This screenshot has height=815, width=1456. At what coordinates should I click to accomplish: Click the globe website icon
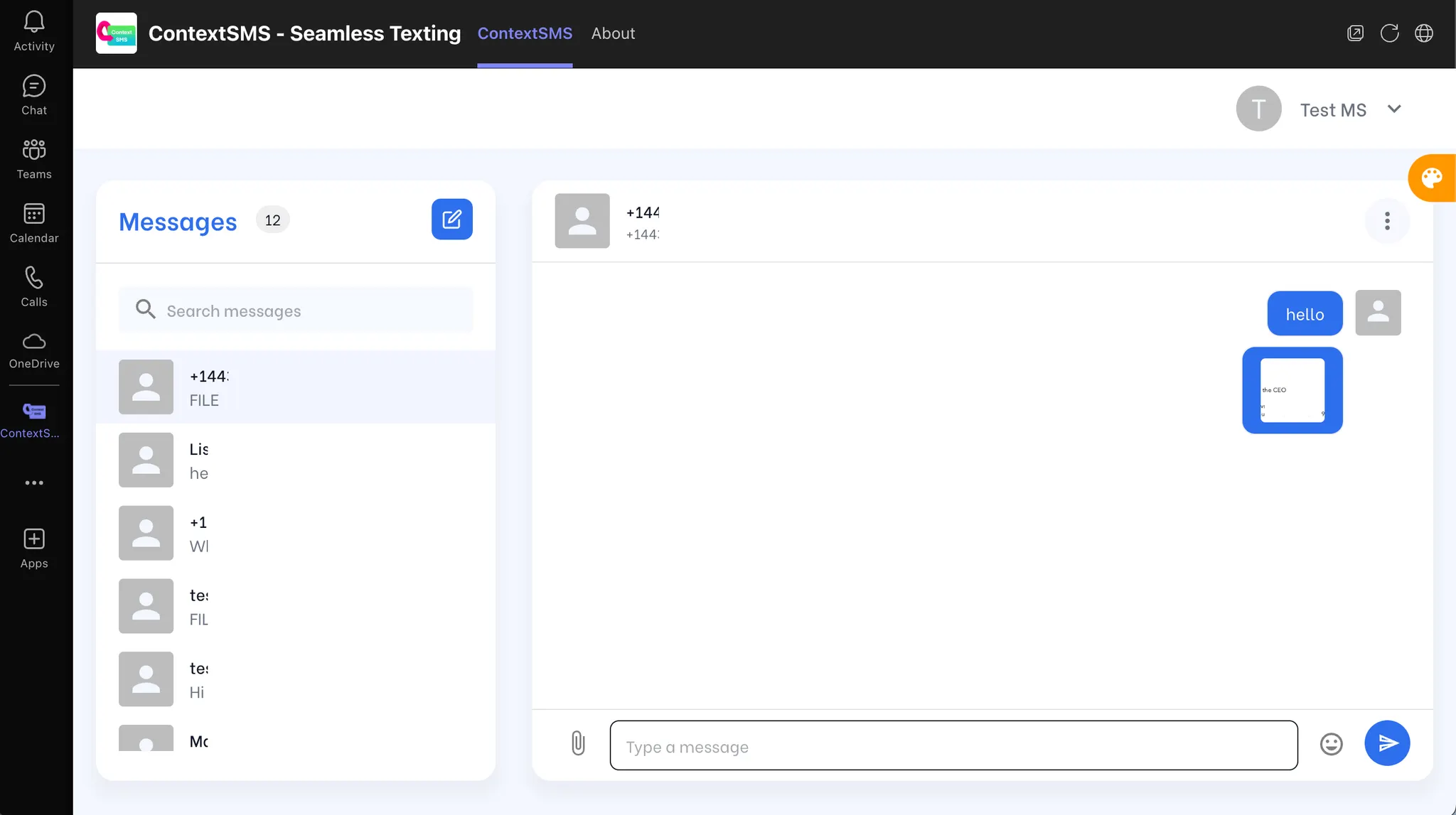tap(1423, 33)
